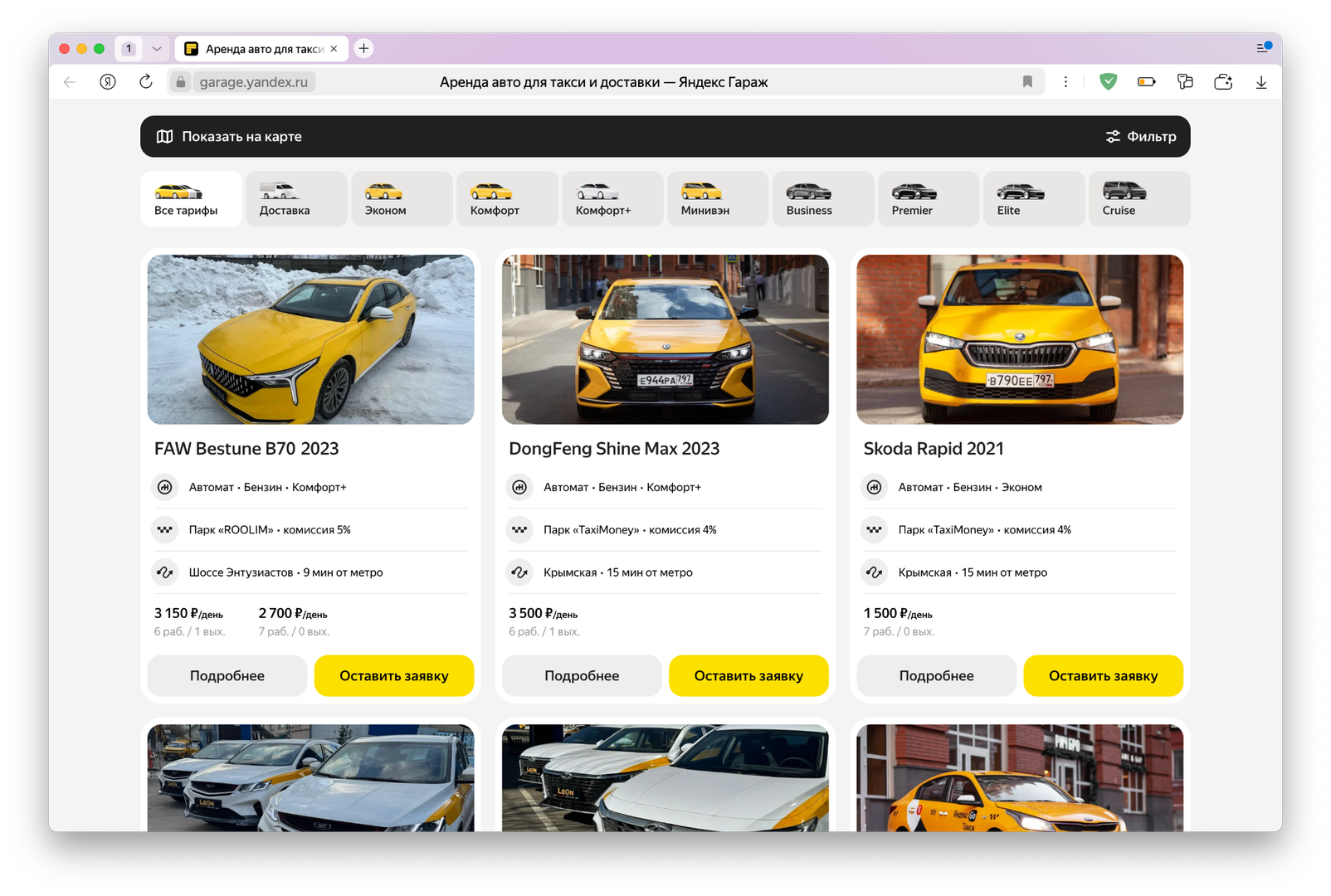Click Оставить заявку for FAW Bestune
The width and height of the screenshot is (1331, 896).
click(394, 676)
